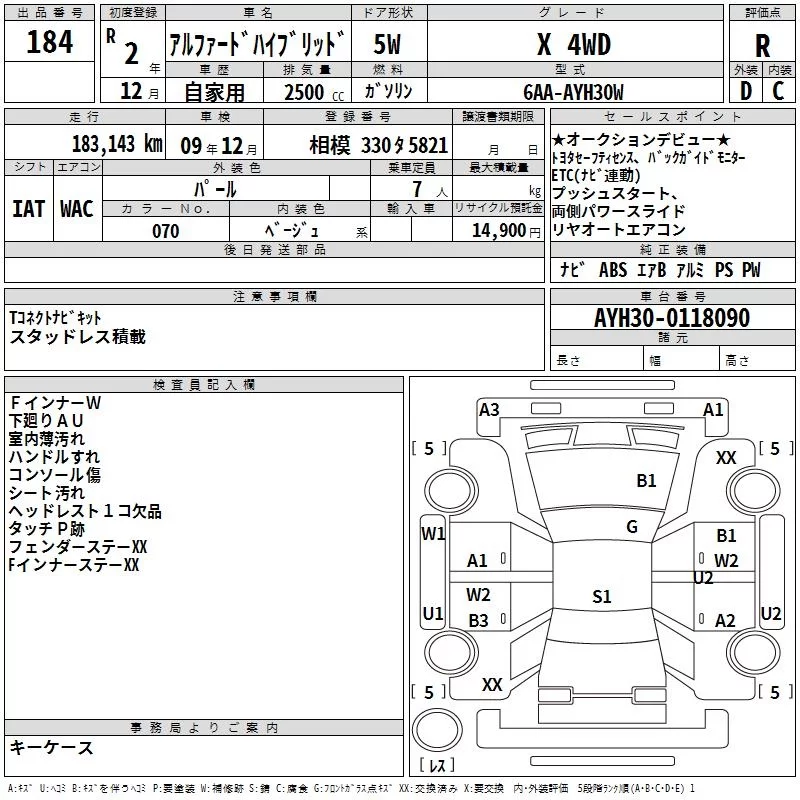Click the hood B1 mark on the diagram
This screenshot has width=800, height=800.
[646, 480]
